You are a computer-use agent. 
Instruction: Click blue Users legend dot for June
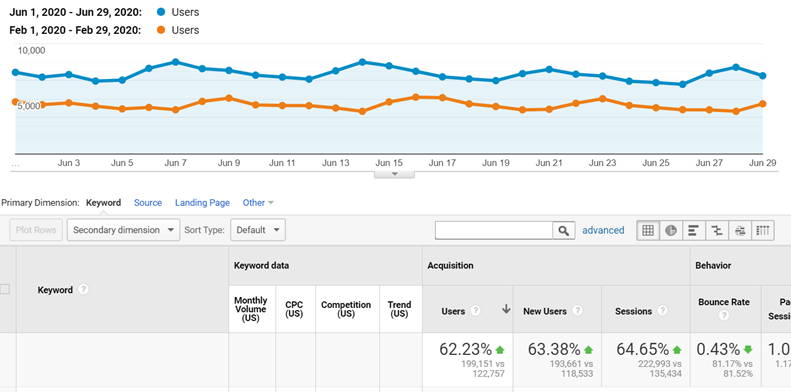pyautogui.click(x=161, y=12)
